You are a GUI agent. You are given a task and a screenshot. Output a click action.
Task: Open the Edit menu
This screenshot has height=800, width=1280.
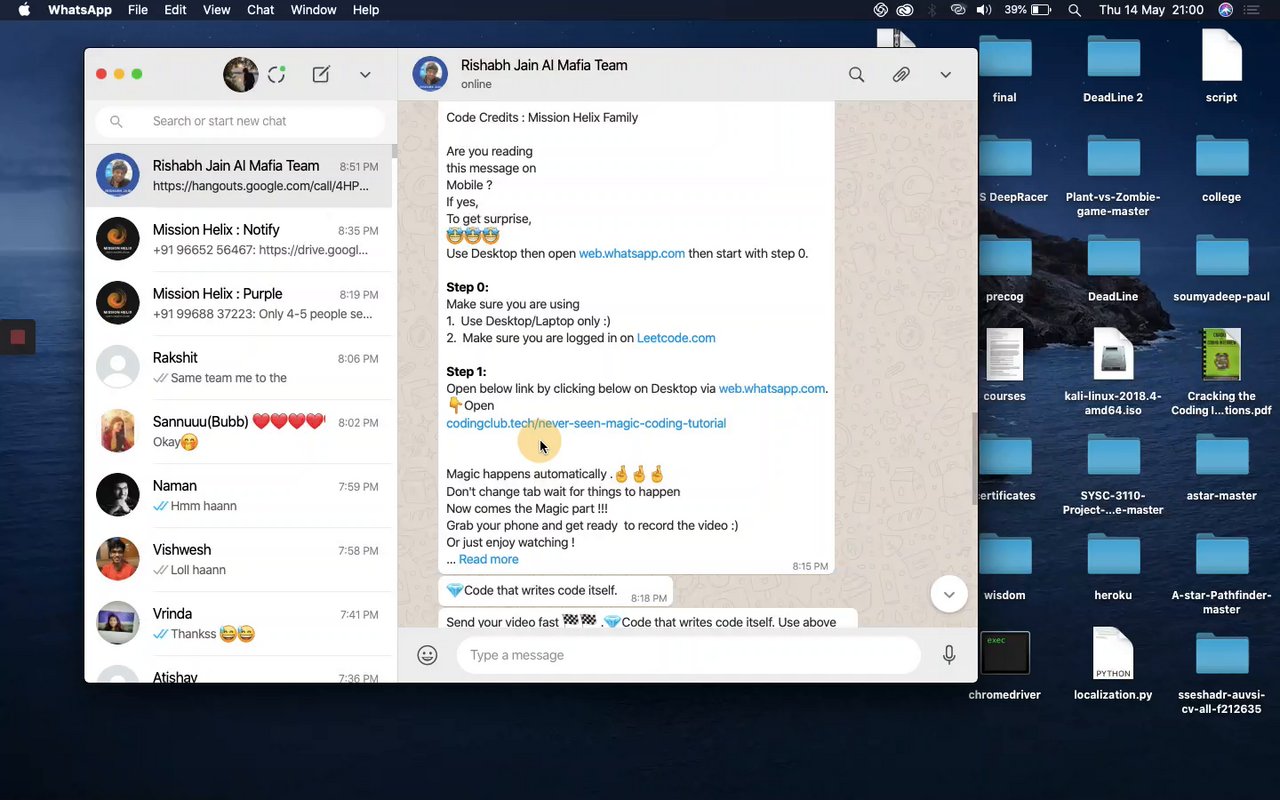[x=175, y=10]
